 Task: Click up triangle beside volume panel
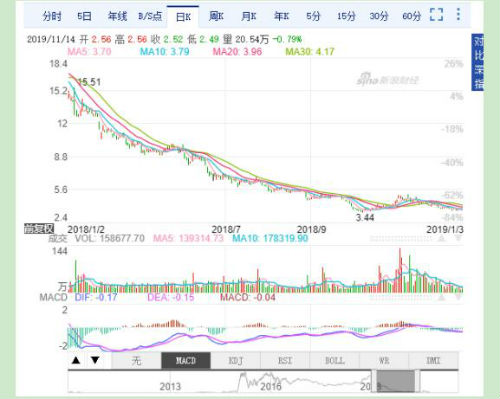[x=441, y=238]
